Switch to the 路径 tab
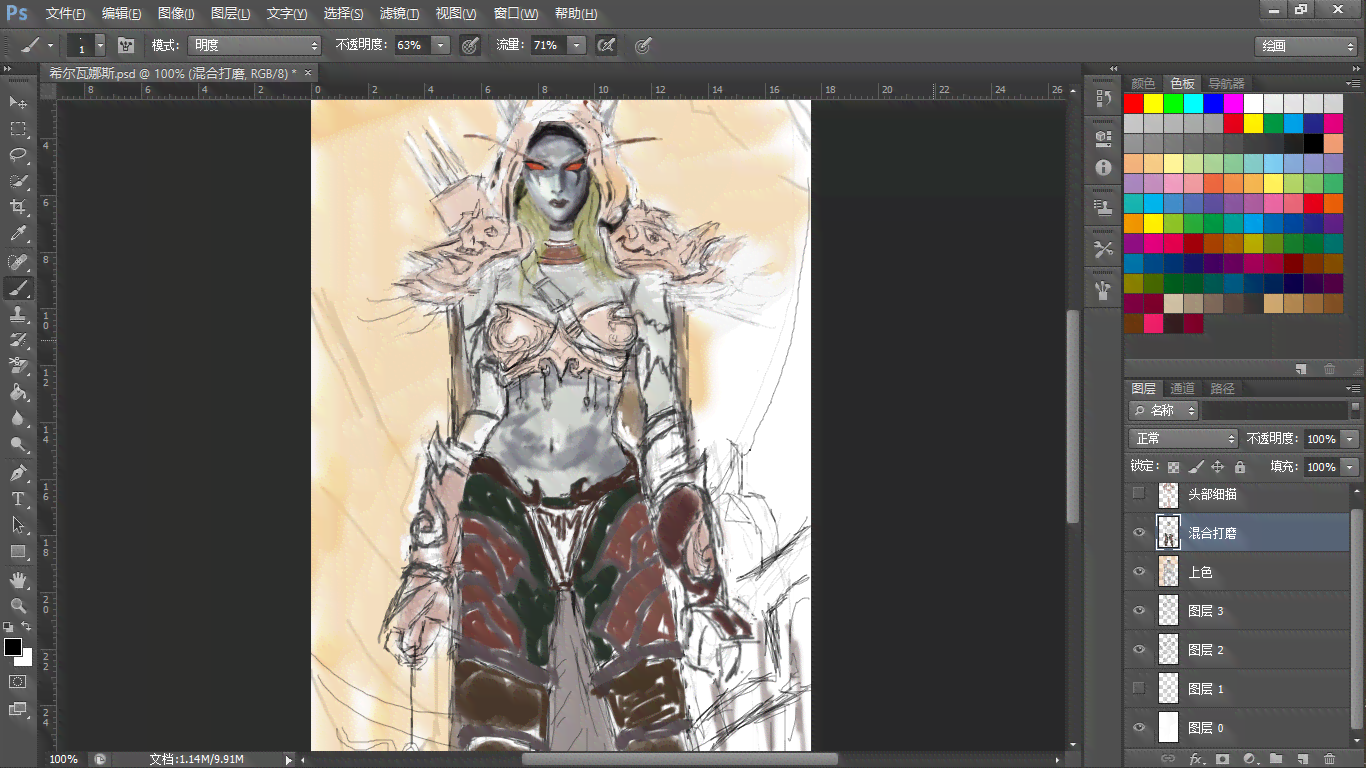 [x=1222, y=388]
